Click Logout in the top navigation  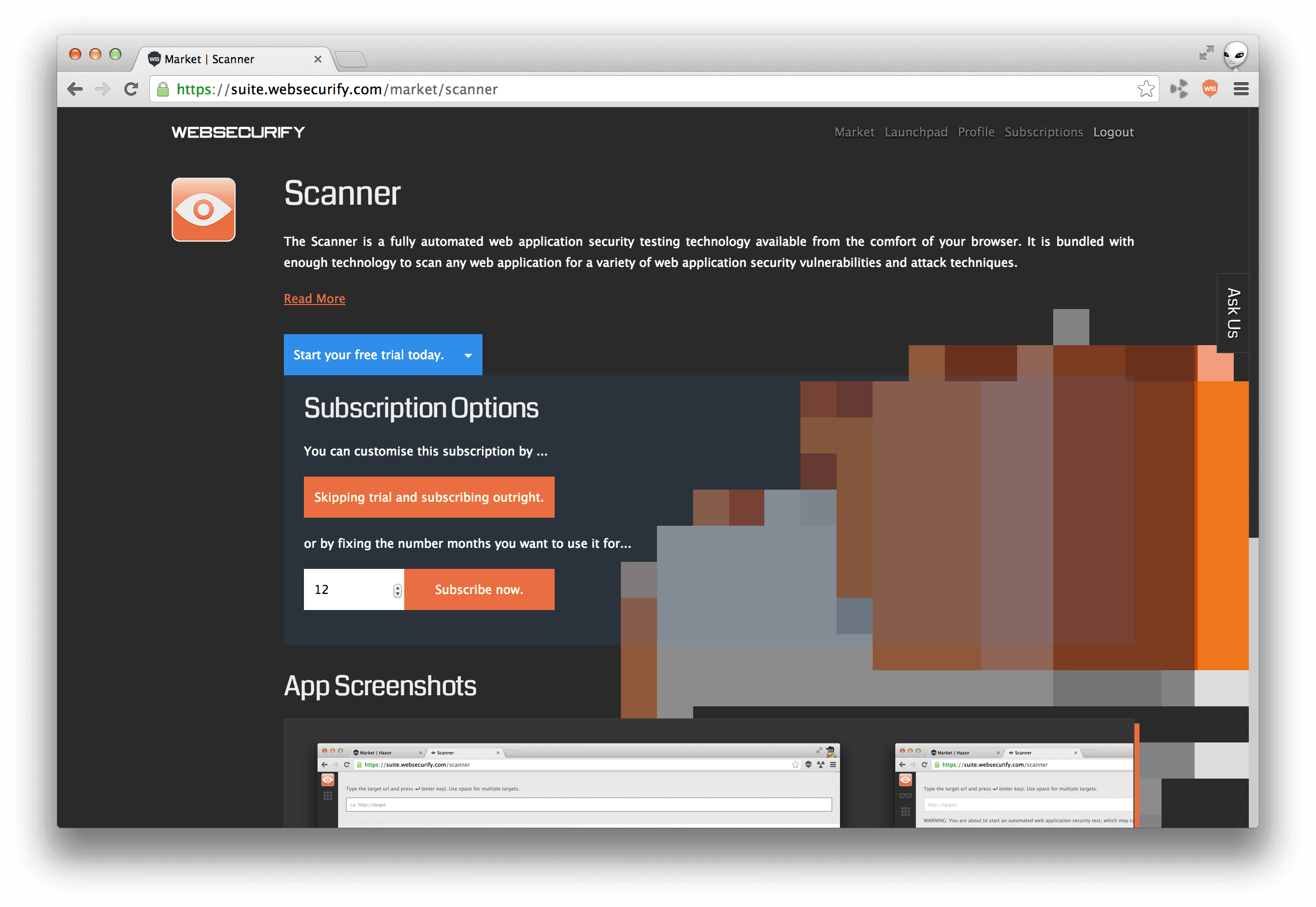tap(1113, 132)
